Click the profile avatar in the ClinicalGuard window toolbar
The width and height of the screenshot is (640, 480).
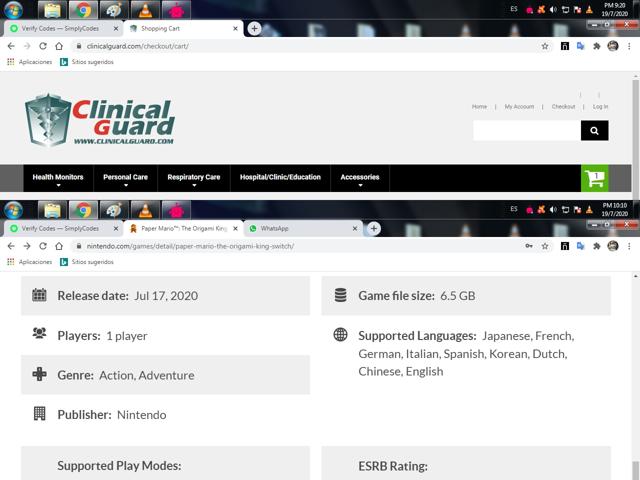[x=613, y=46]
